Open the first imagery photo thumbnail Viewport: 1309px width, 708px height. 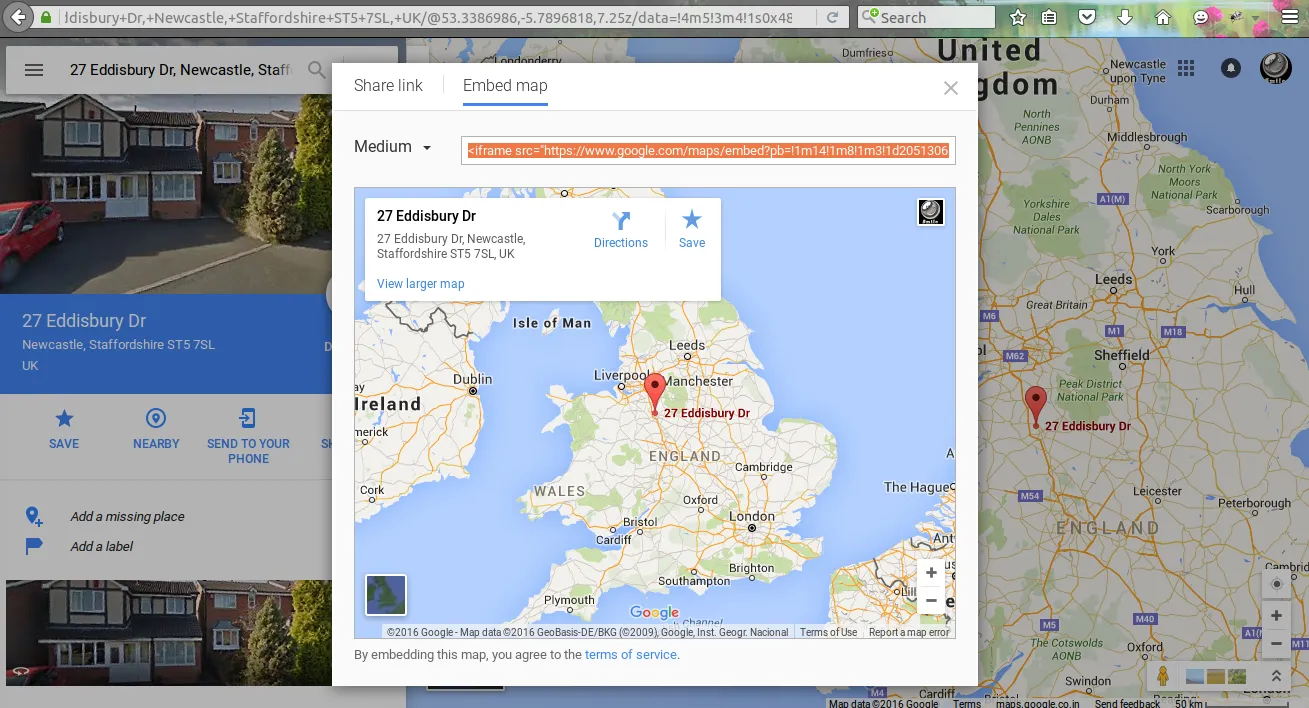pyautogui.click(x=1194, y=677)
